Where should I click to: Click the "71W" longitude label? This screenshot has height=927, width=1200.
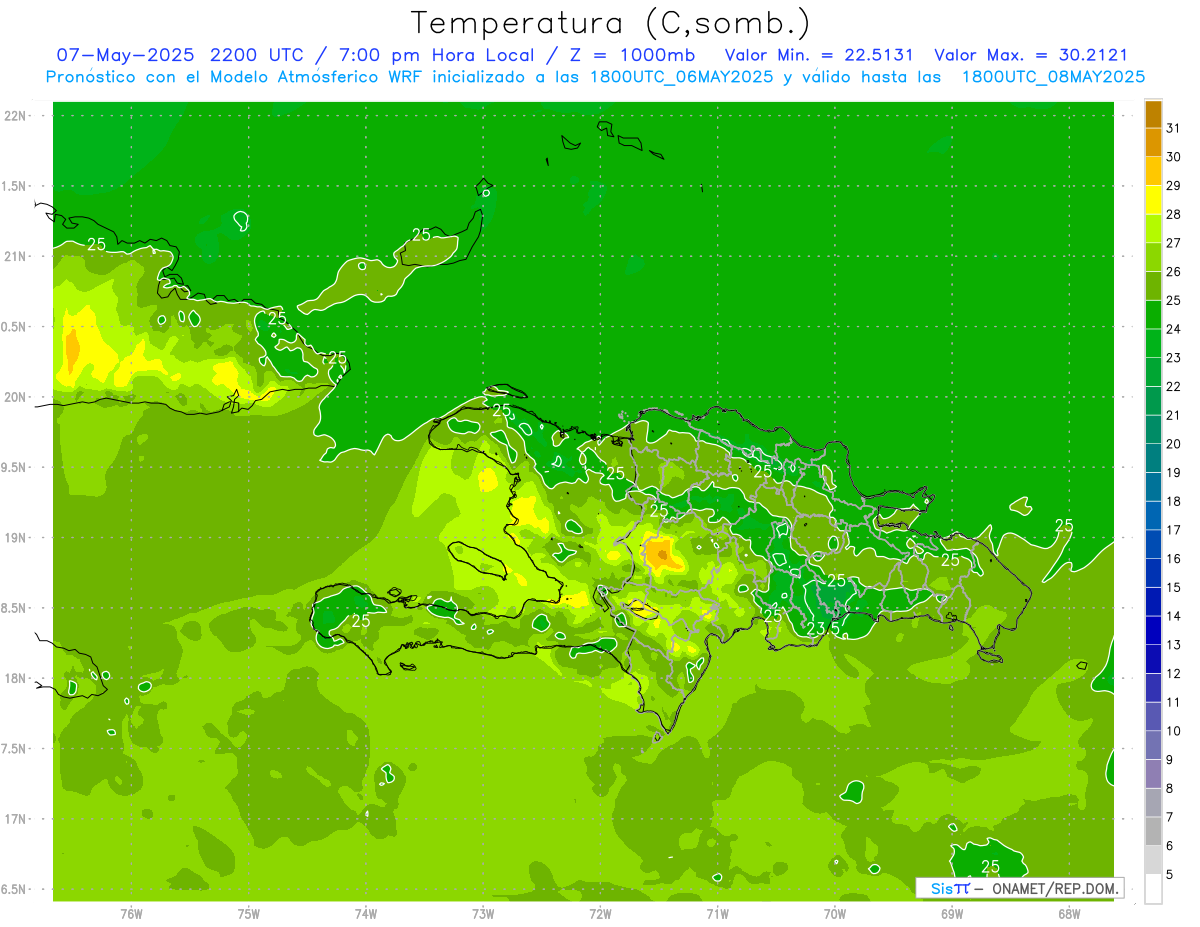[717, 914]
